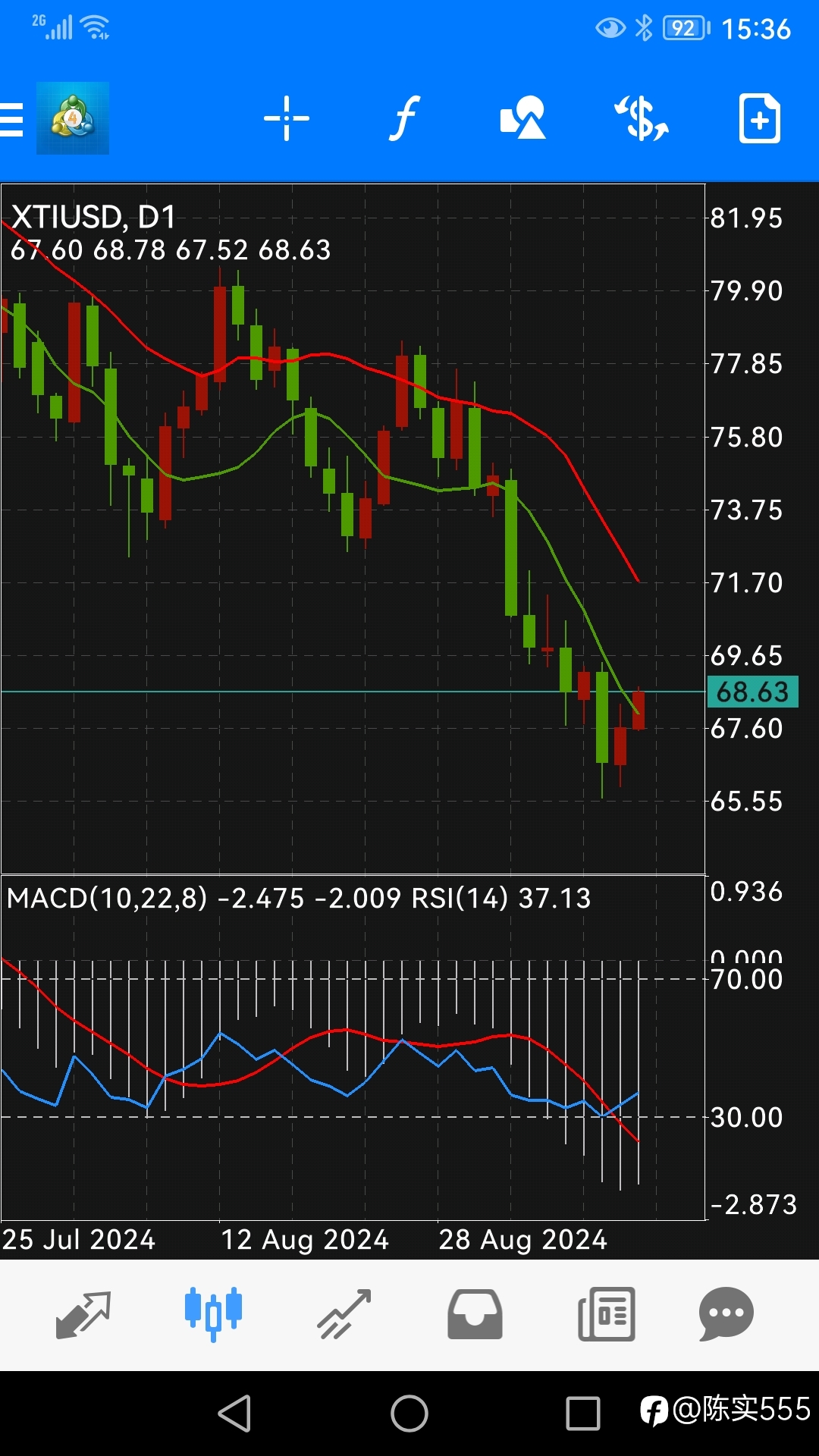The width and height of the screenshot is (819, 1456).
Task: Tap the -2.873 indicator scale label
Action: [754, 1204]
